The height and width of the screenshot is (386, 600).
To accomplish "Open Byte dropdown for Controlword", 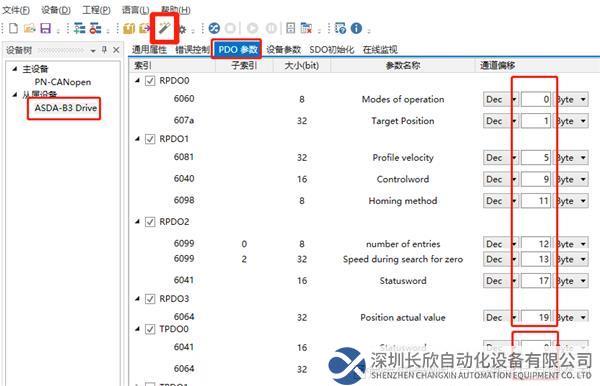I will tap(571, 179).
